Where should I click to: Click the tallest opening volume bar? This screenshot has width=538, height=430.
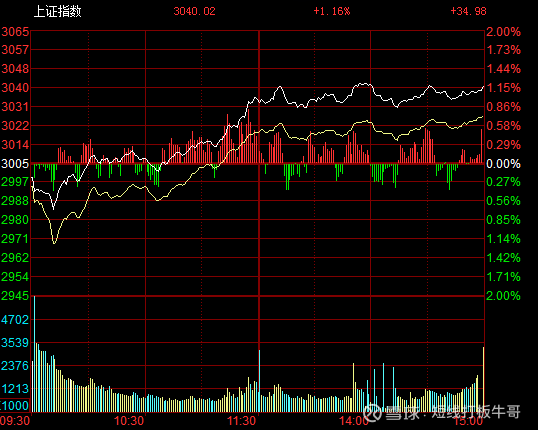point(34,353)
